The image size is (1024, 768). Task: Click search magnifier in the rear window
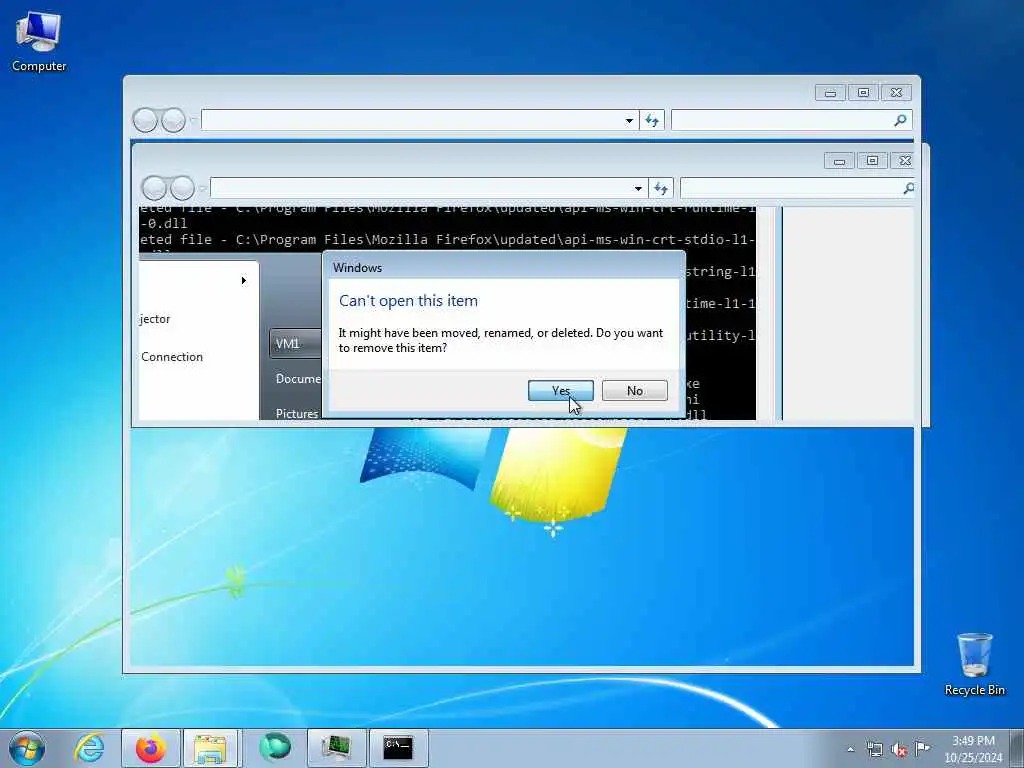pos(901,120)
